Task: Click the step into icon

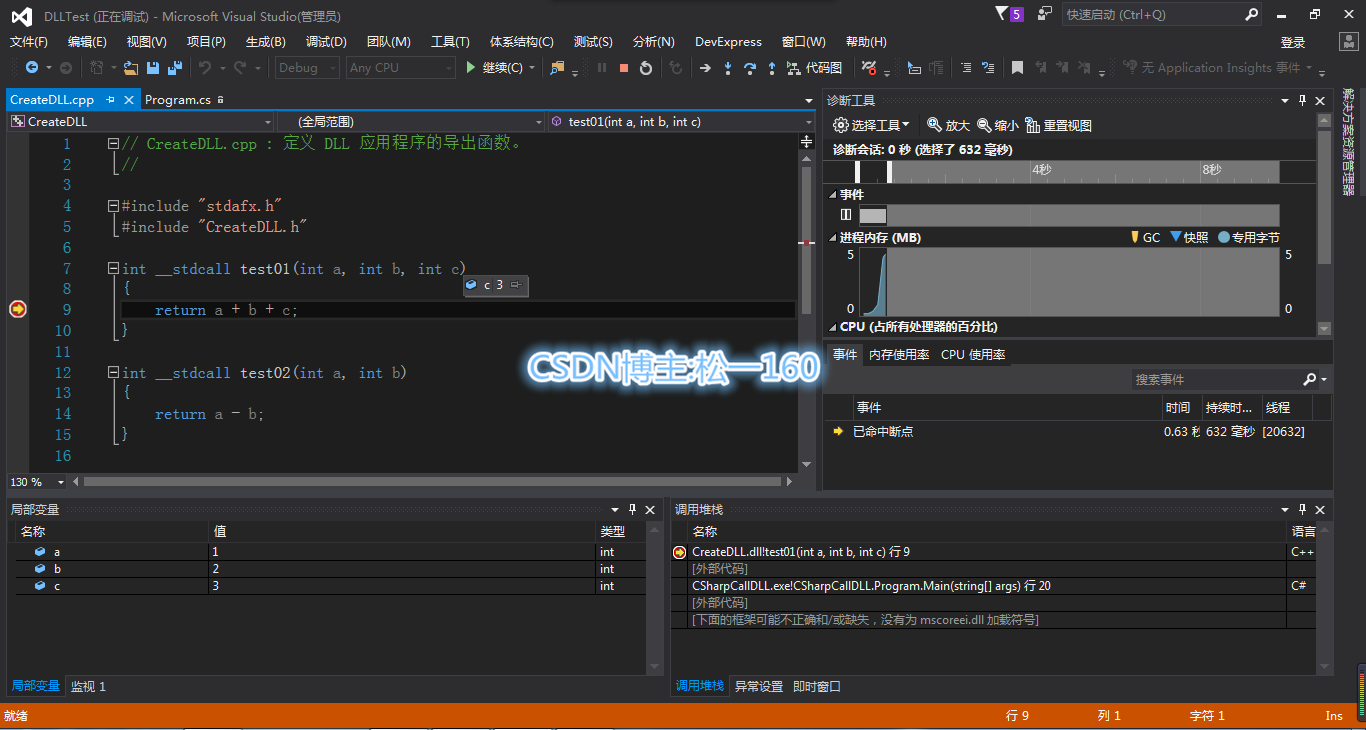Action: click(x=727, y=68)
